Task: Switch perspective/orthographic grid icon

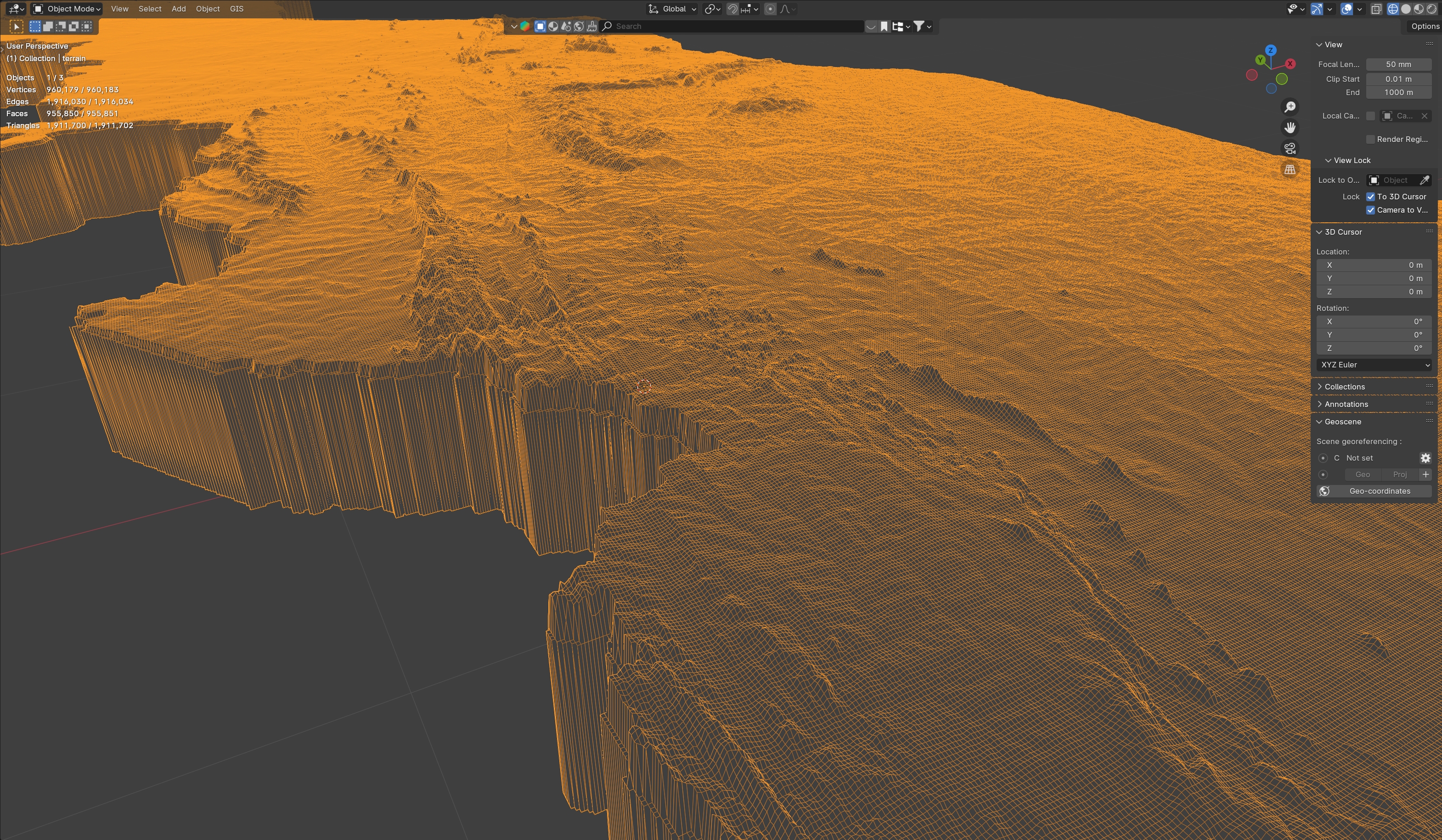Action: click(1290, 169)
